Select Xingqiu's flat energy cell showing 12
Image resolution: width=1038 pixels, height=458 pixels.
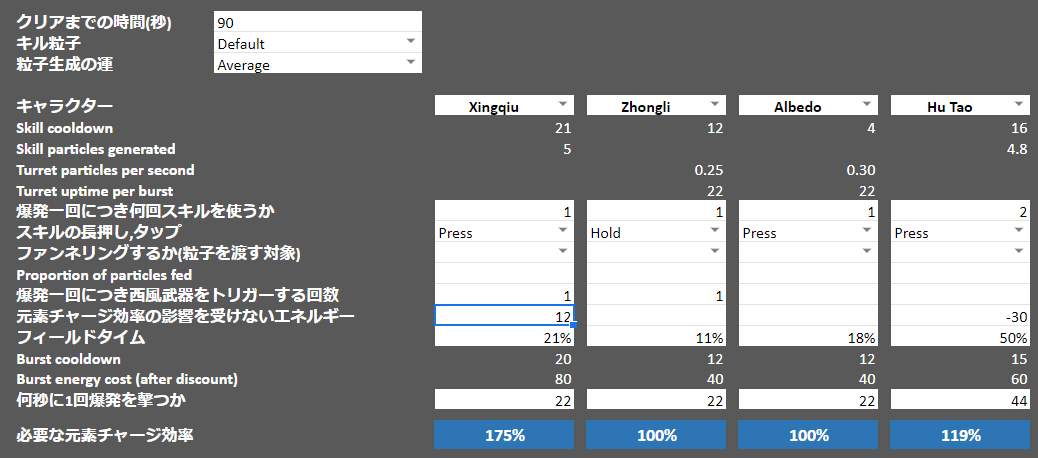tap(503, 316)
